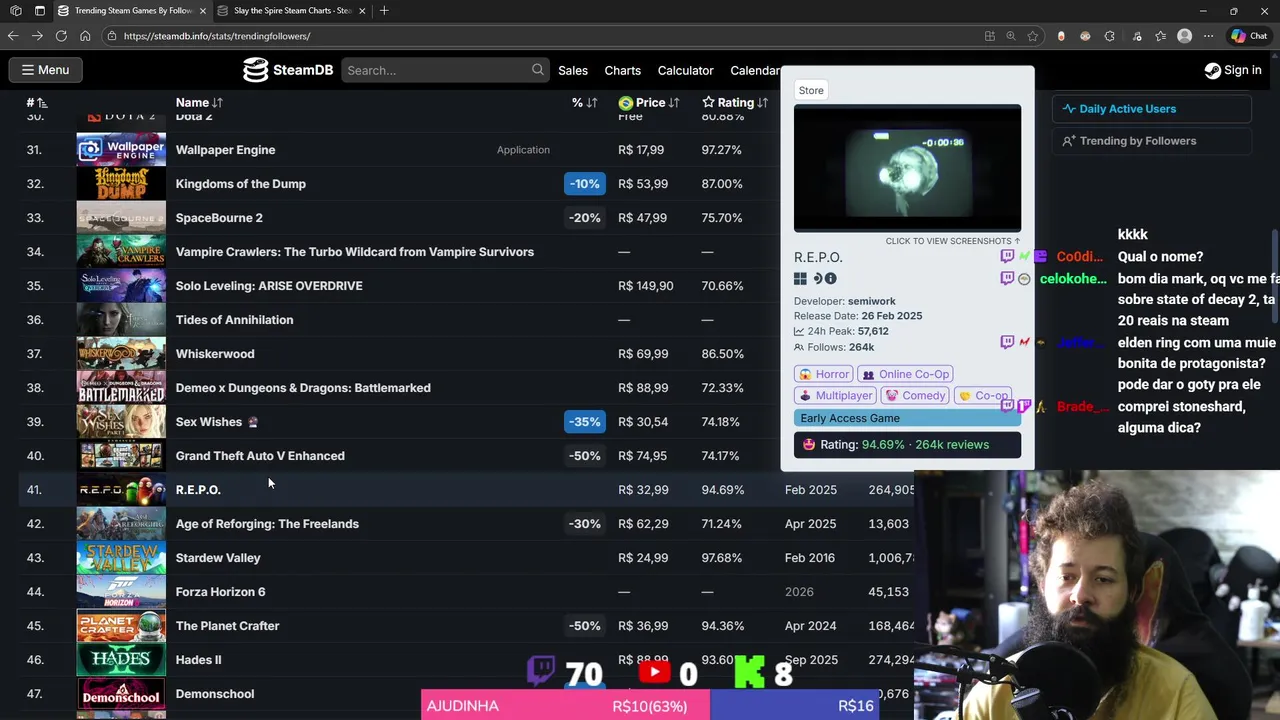Open browser zoom control icon
The height and width of the screenshot is (720, 1280).
tap(1011, 36)
